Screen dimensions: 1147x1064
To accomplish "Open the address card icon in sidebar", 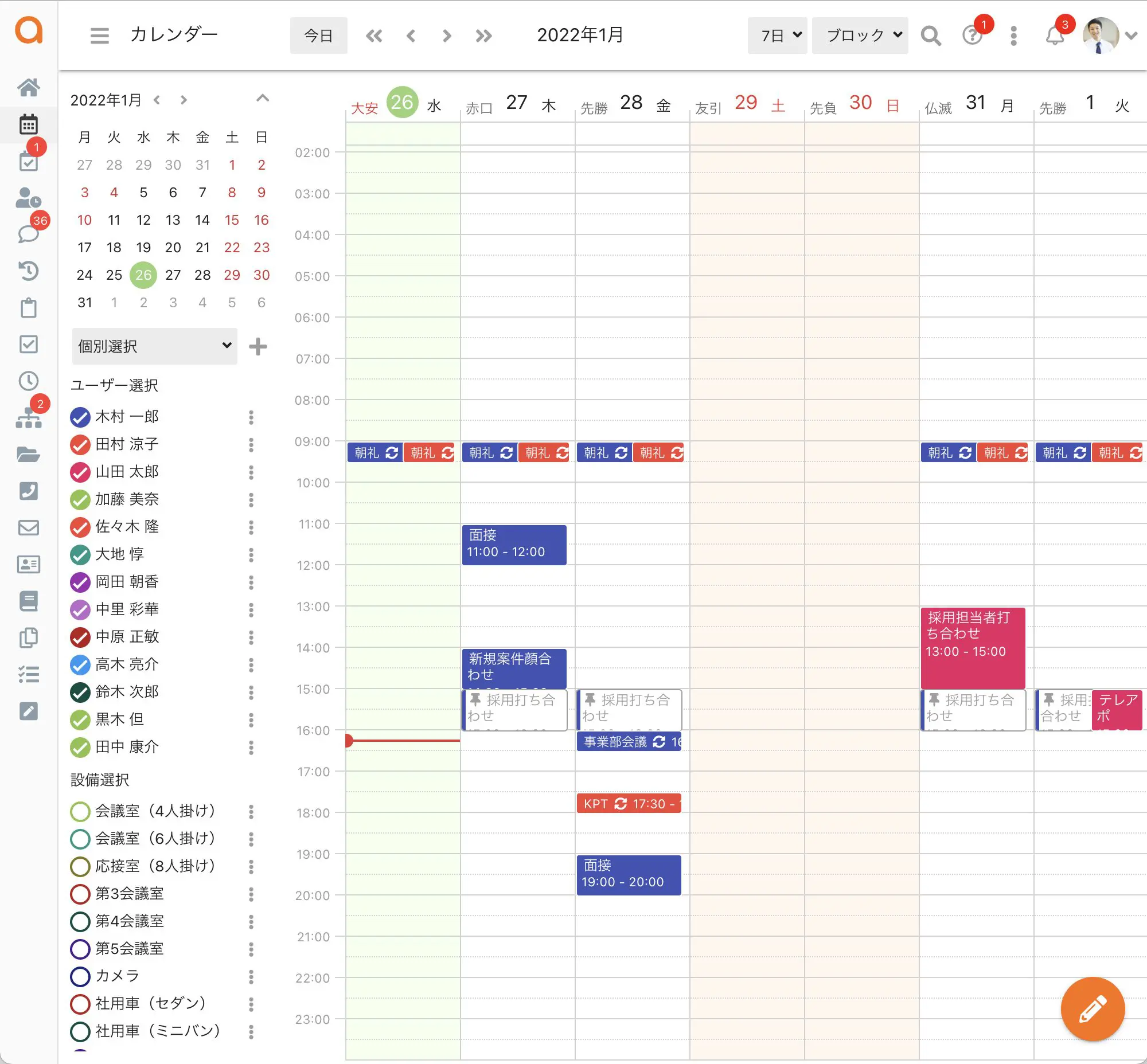I will pyautogui.click(x=28, y=564).
